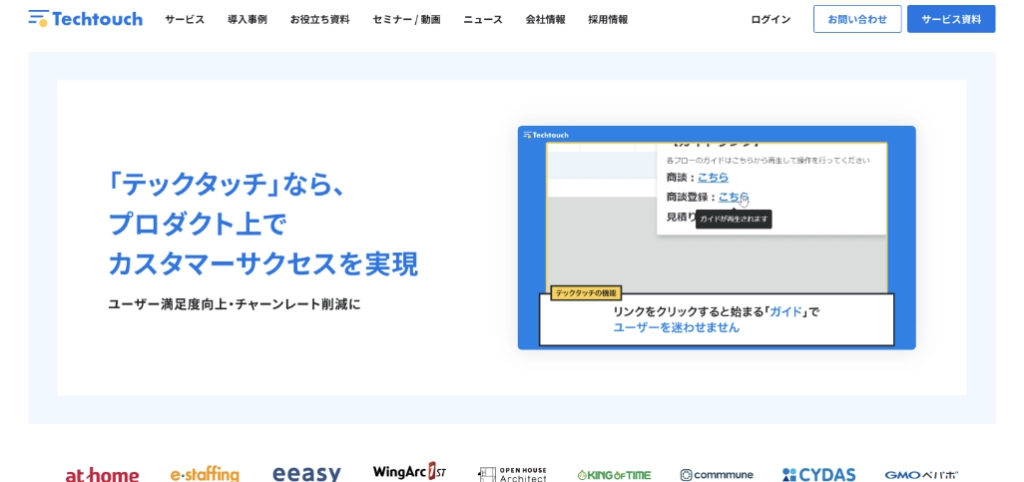Click the eeasy customer logo

pos(307,474)
